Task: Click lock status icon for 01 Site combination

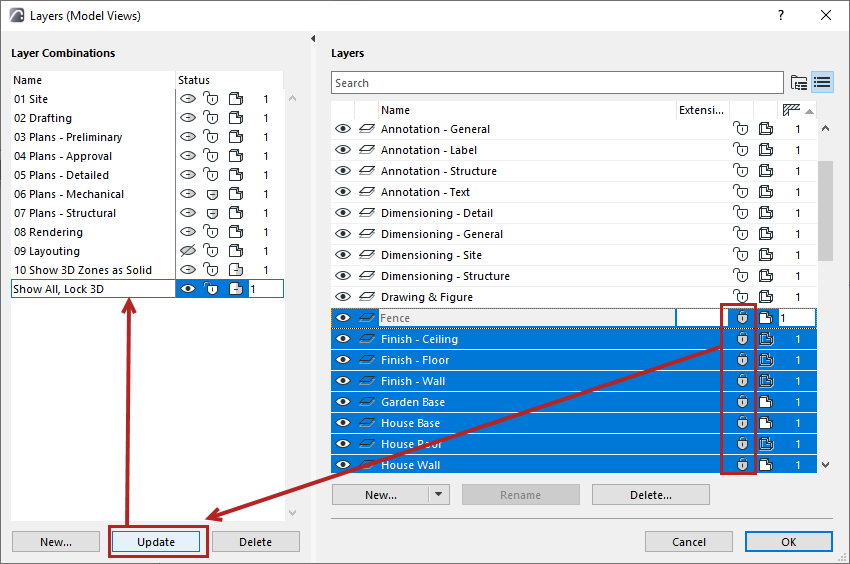Action: point(211,99)
